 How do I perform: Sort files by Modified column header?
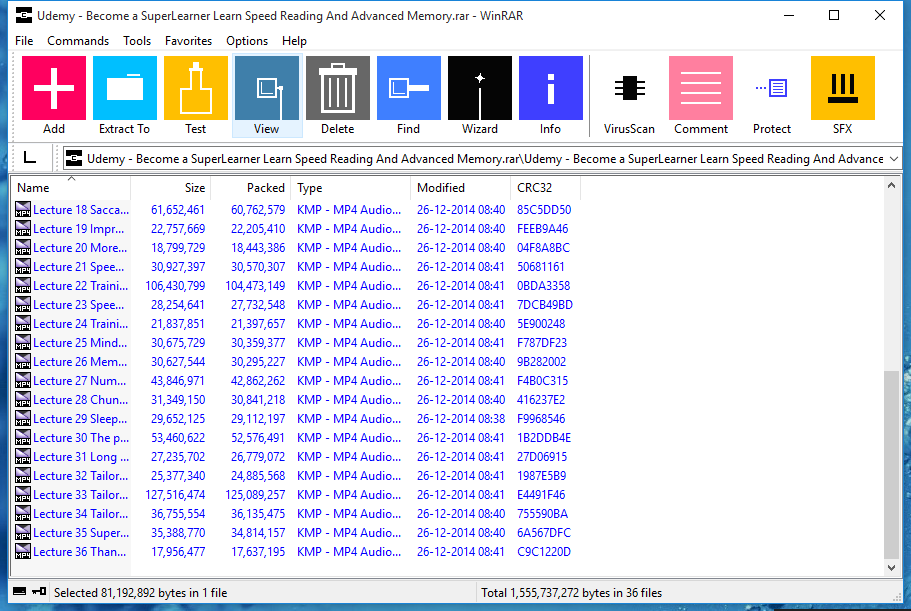461,188
